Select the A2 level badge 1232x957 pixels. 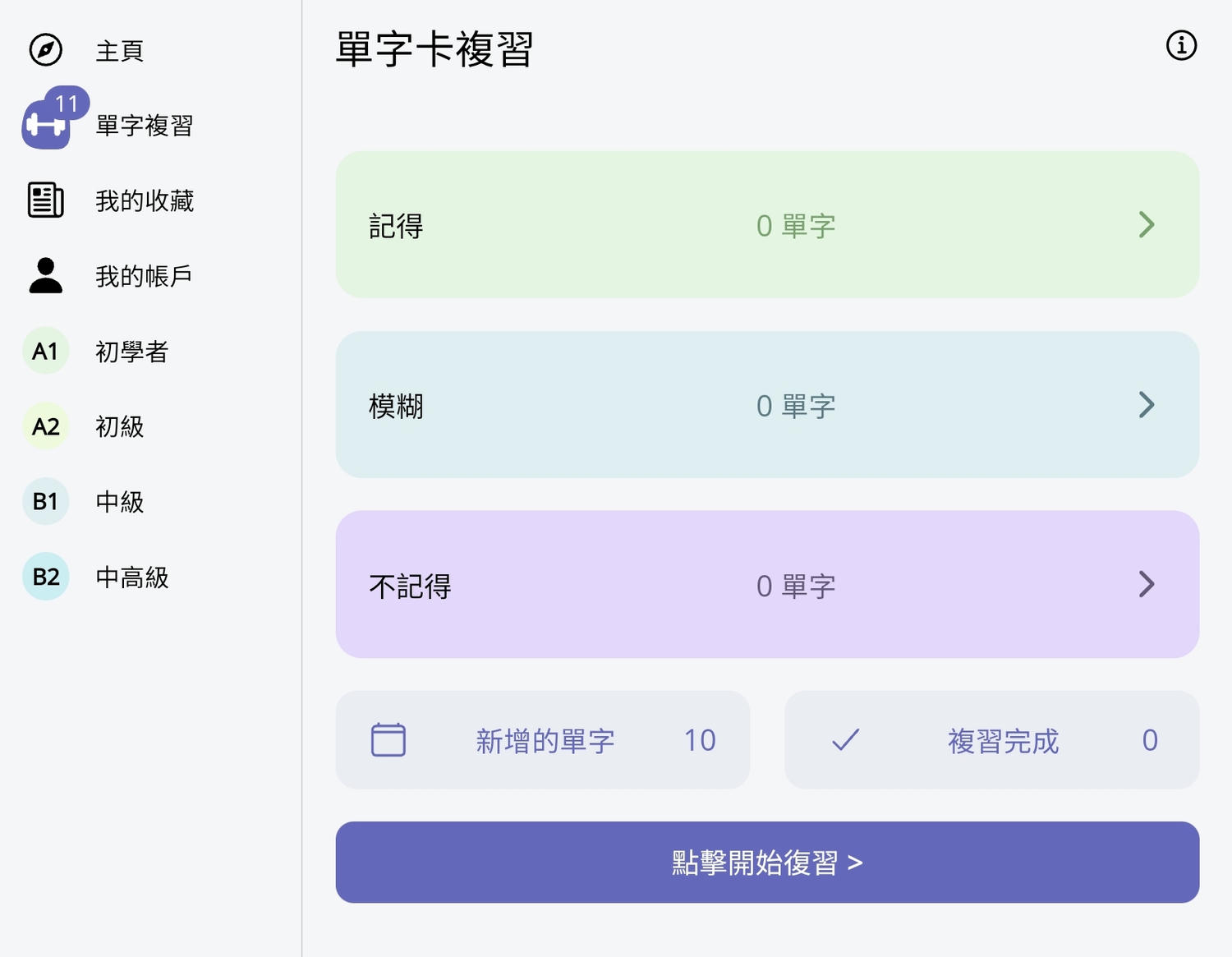click(46, 426)
